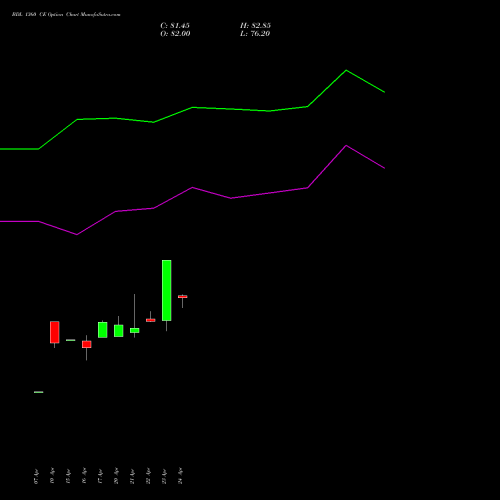This screenshot has width=500, height=500.
Task: Click the close price value C: 81.45
Action: (175, 25)
